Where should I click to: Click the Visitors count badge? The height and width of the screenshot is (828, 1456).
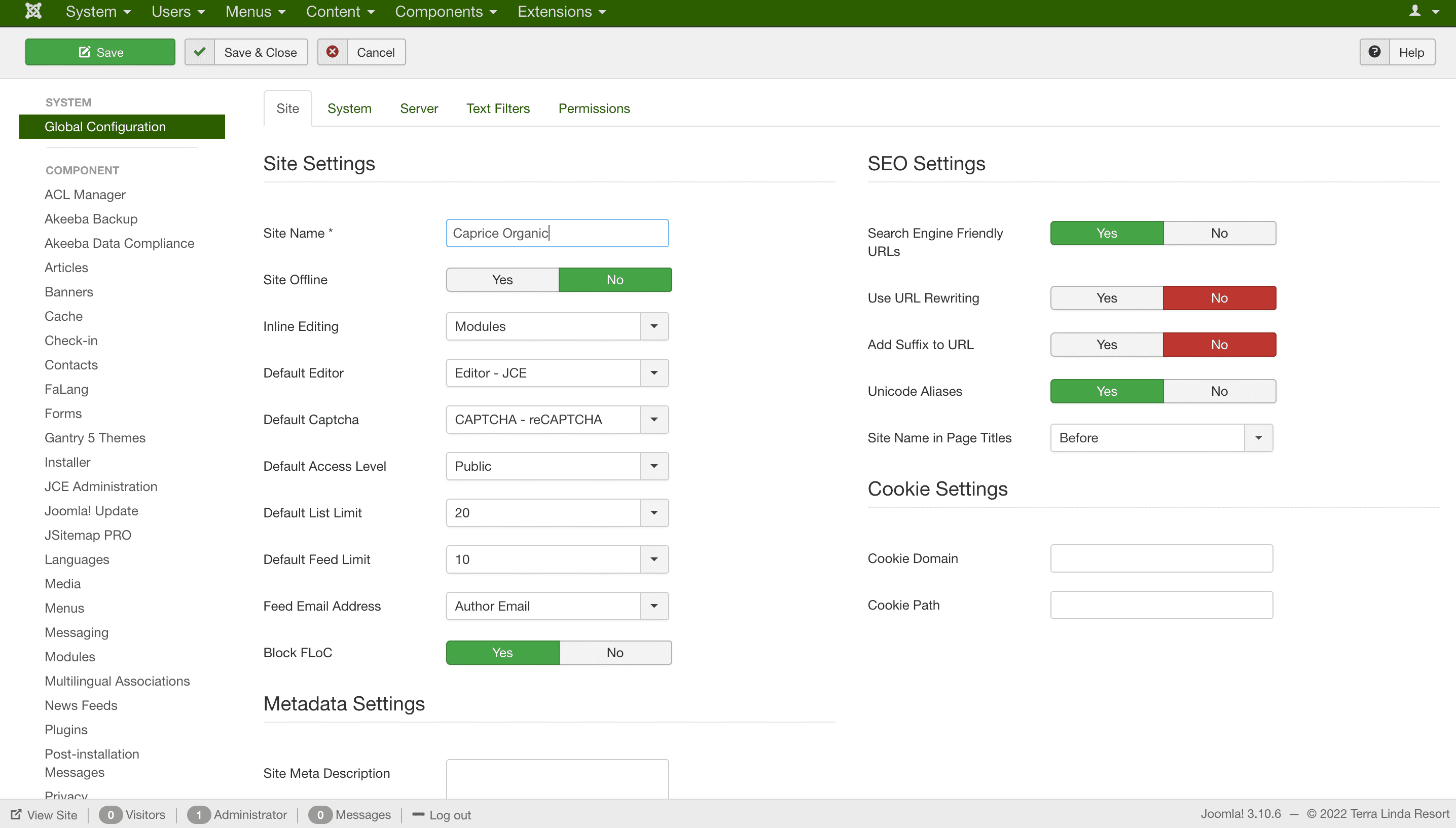tap(111, 814)
